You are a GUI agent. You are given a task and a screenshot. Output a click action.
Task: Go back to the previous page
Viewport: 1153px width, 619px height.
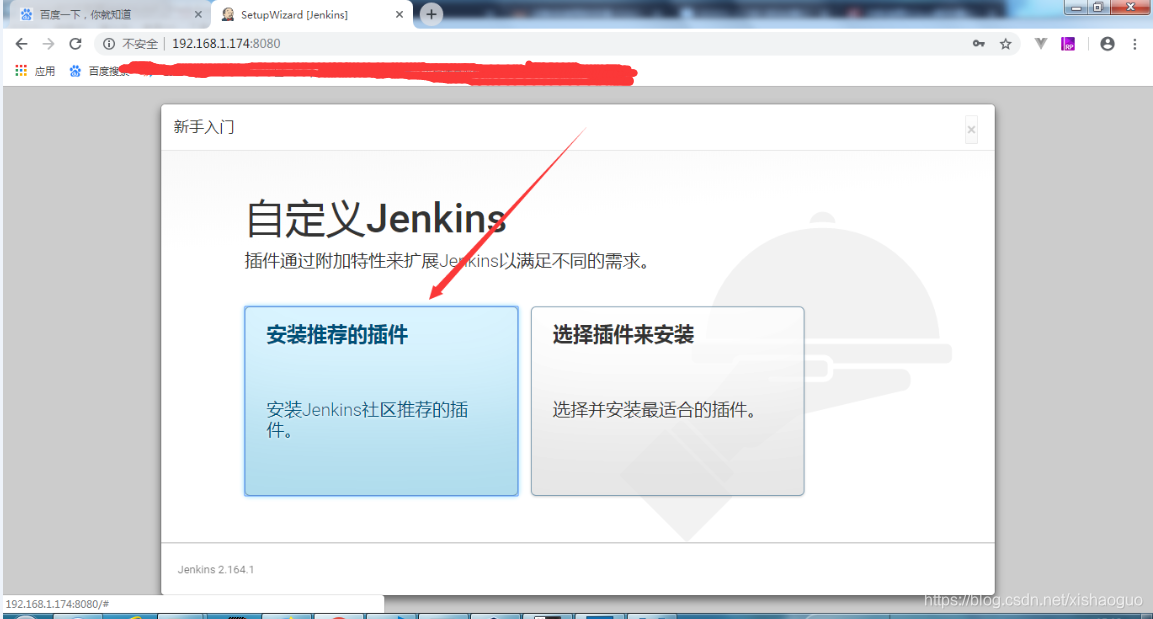(21, 44)
